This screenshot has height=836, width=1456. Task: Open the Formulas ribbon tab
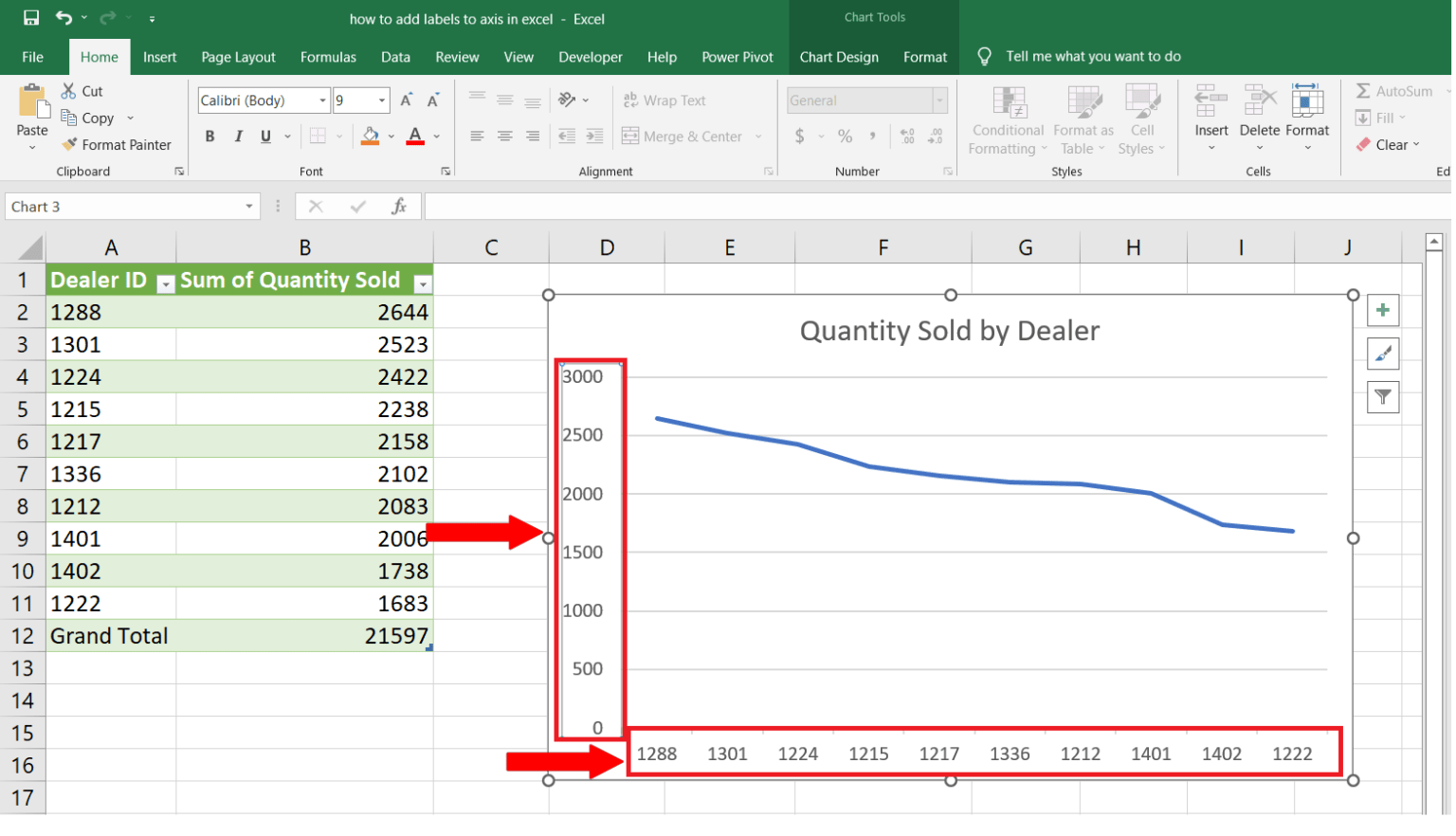pyautogui.click(x=328, y=57)
